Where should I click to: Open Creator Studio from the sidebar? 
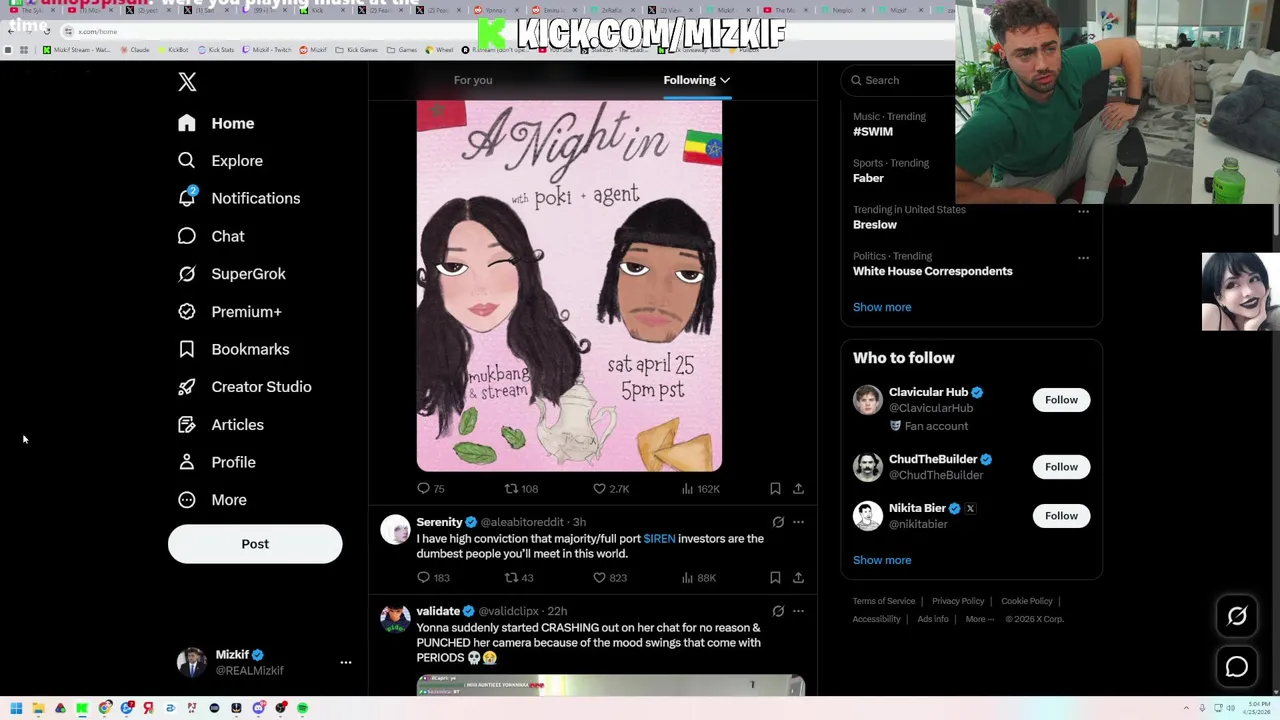point(244,387)
